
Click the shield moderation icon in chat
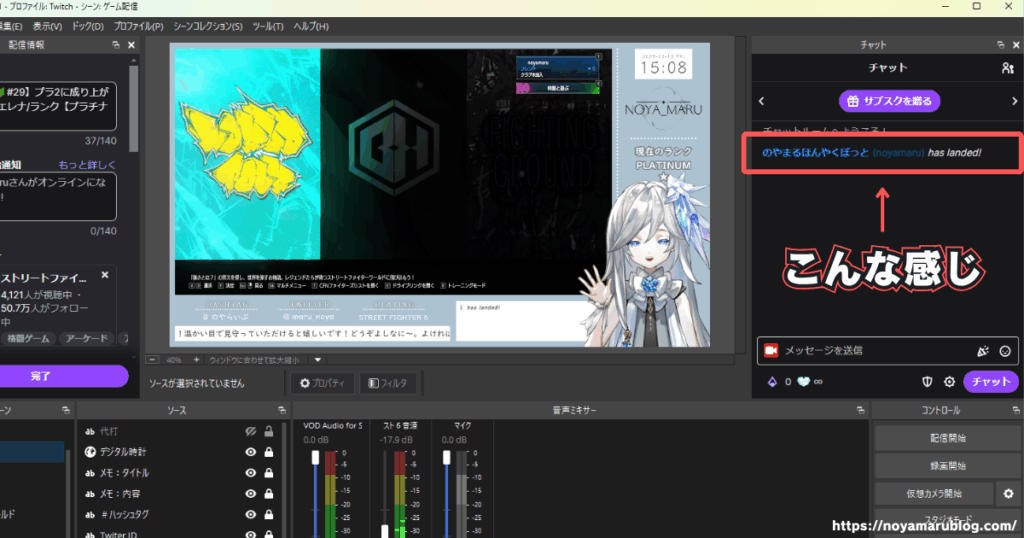926,382
